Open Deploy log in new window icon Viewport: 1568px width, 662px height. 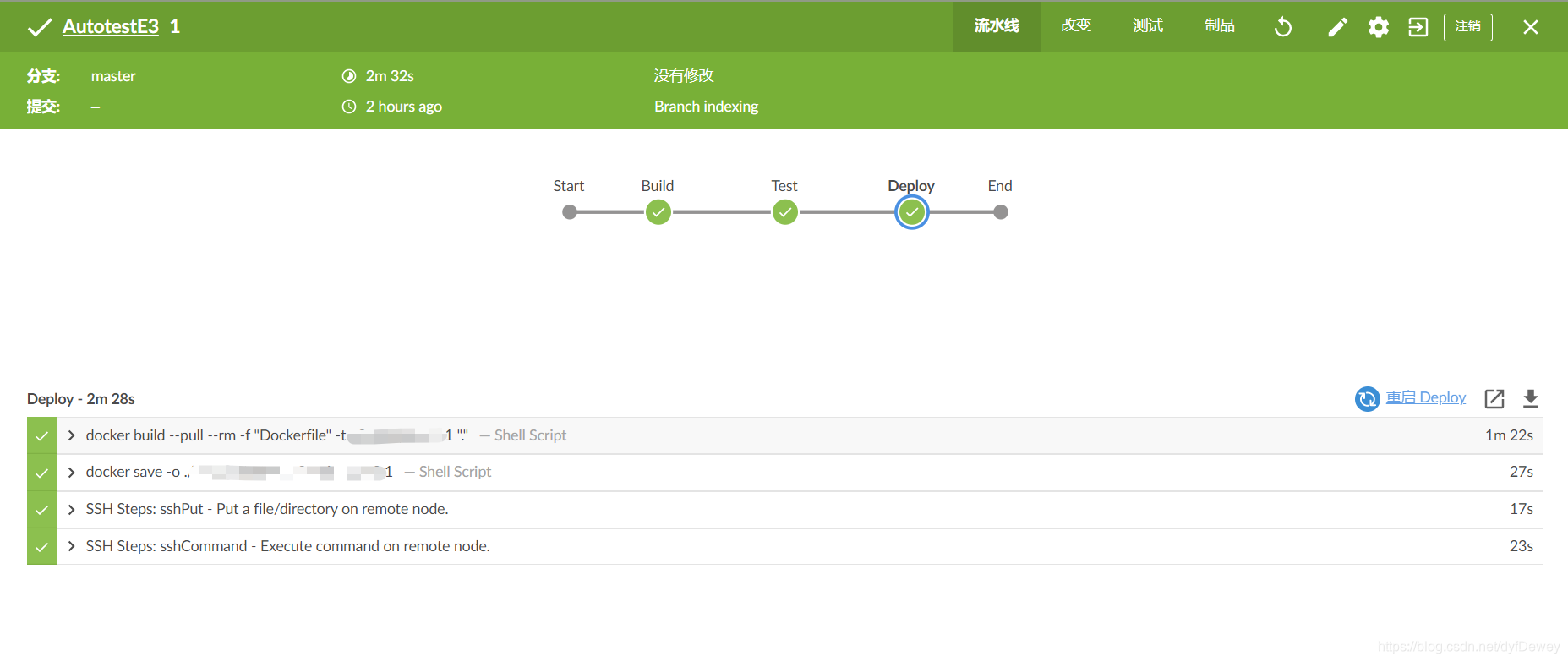[x=1494, y=398]
